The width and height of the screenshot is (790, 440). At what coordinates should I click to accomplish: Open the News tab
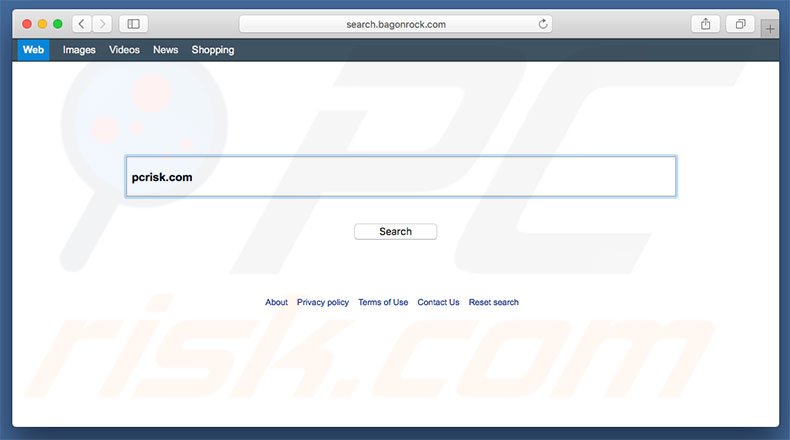pyautogui.click(x=165, y=50)
